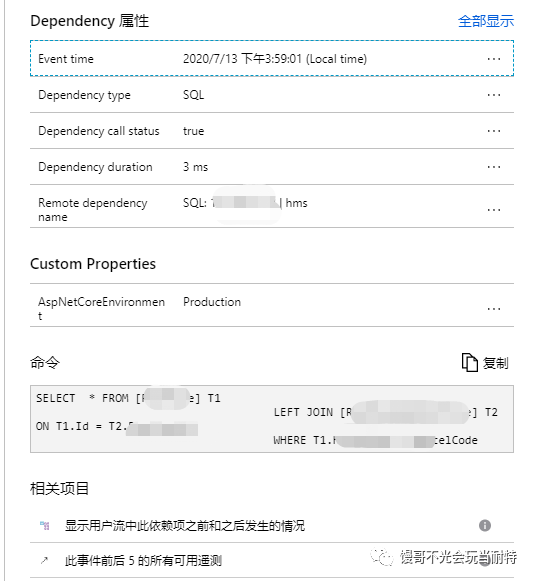Open 此事件前后 5 的所有可用遥测
Viewport: 533px width, 581px height.
[x=143, y=560]
